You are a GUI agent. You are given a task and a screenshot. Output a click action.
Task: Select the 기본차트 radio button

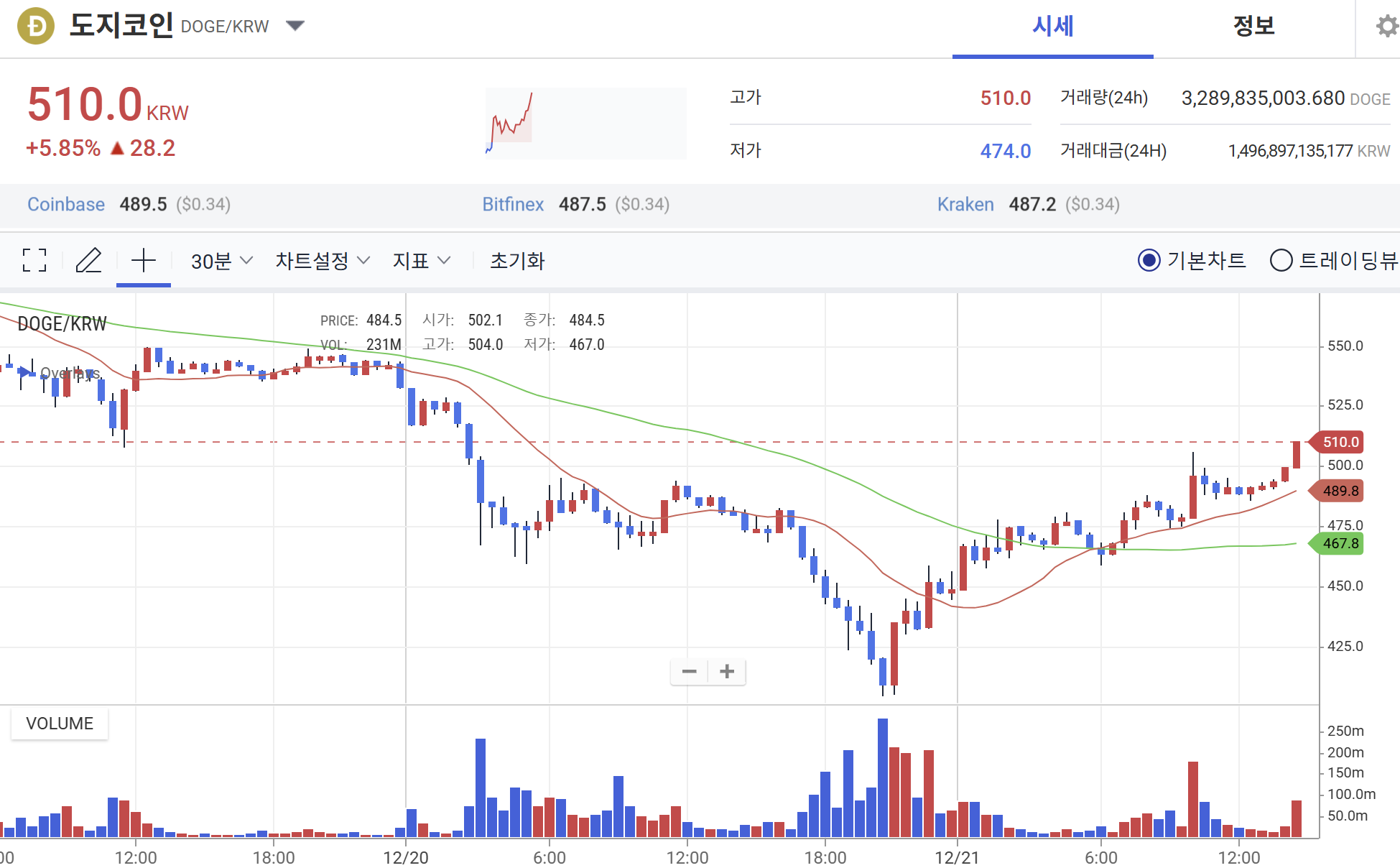click(1149, 260)
